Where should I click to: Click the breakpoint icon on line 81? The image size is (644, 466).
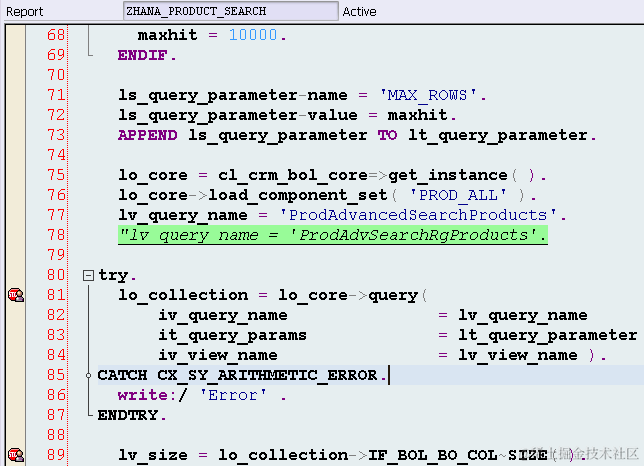[x=16, y=295]
